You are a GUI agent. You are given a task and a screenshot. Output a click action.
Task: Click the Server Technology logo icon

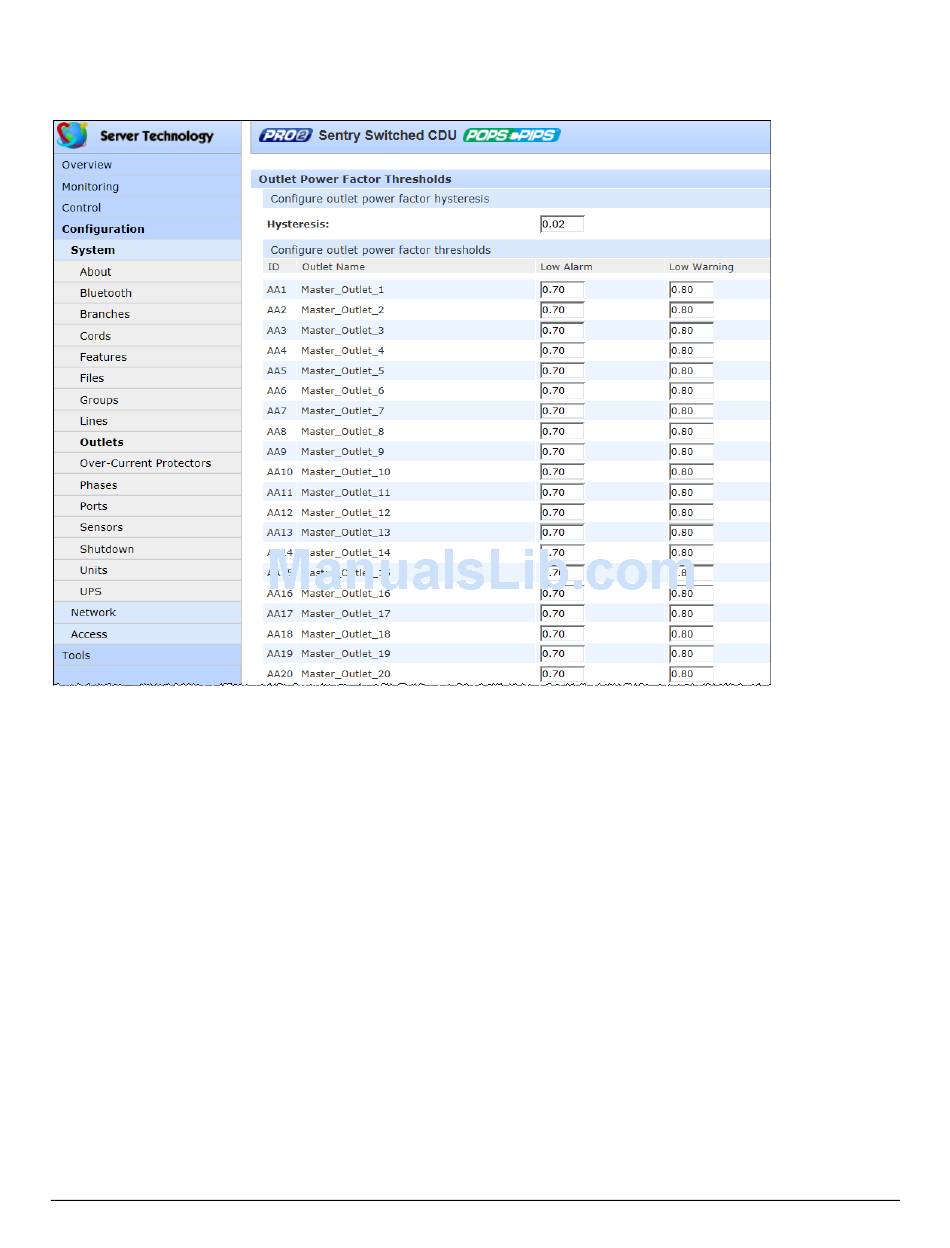pos(72,135)
